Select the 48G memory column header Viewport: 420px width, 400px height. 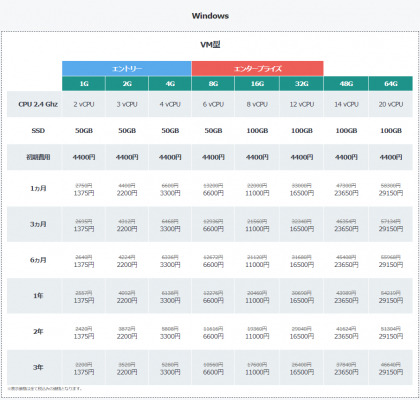(x=346, y=84)
